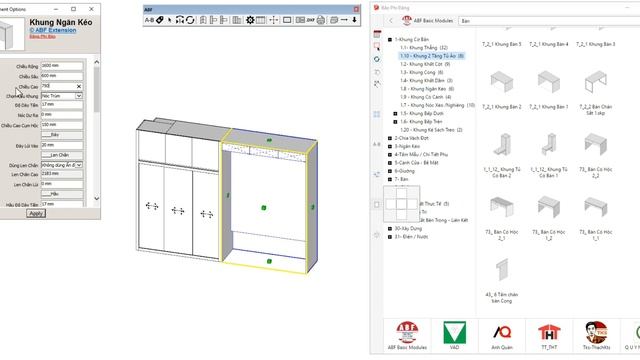
Task: Choose the arrow pointer tool in ABF toolbar
Action: tap(170, 20)
